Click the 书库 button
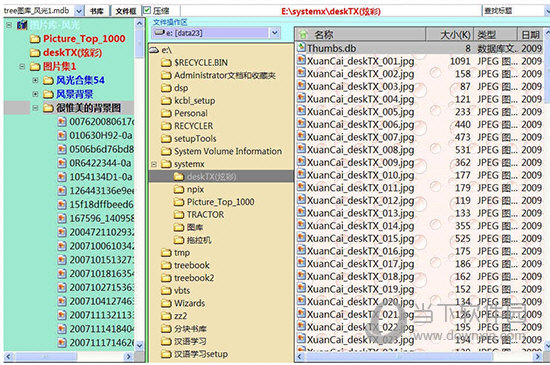 (x=96, y=11)
